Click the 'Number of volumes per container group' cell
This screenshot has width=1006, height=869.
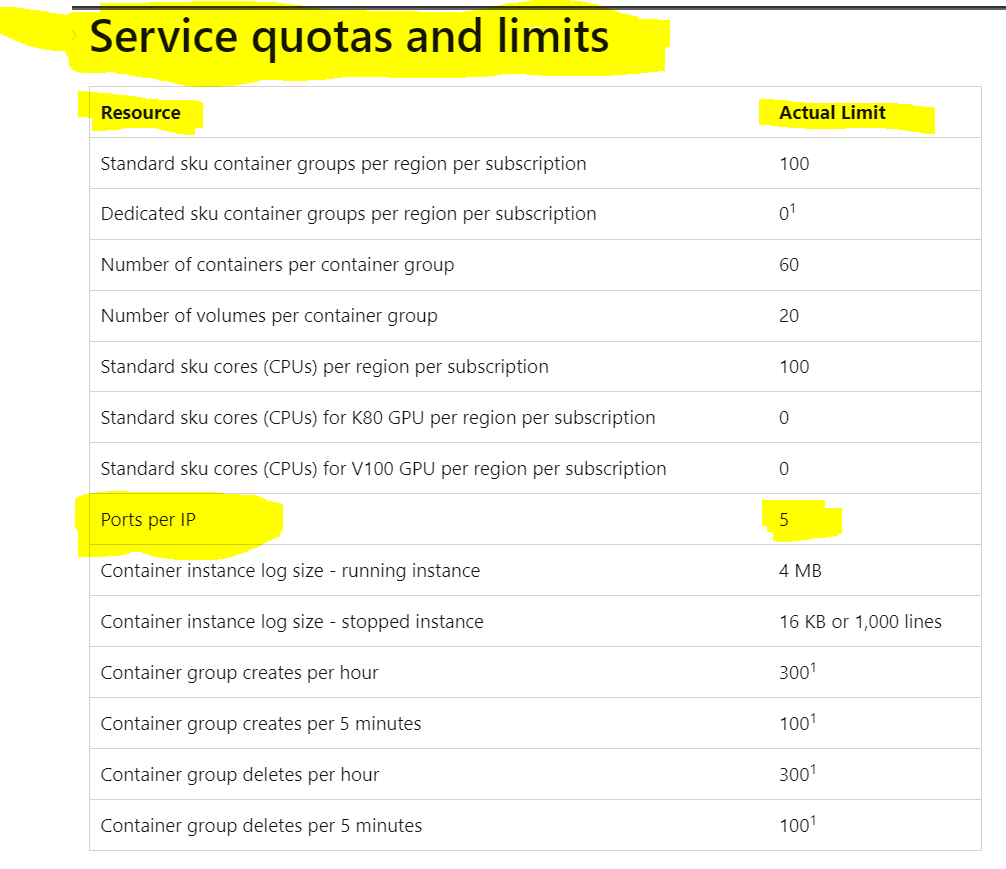[269, 316]
